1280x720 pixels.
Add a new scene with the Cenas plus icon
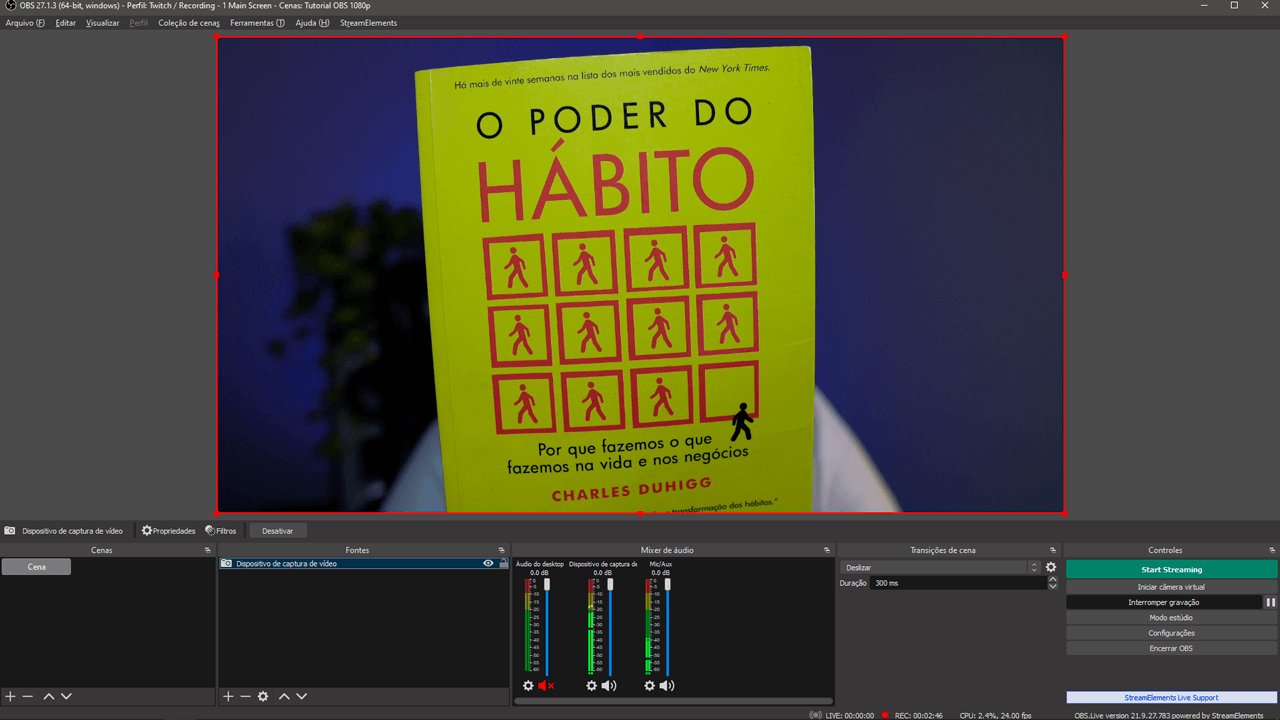10,696
